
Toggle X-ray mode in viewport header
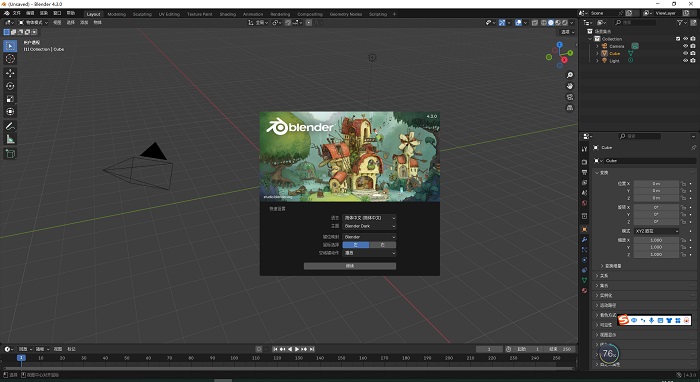535,22
